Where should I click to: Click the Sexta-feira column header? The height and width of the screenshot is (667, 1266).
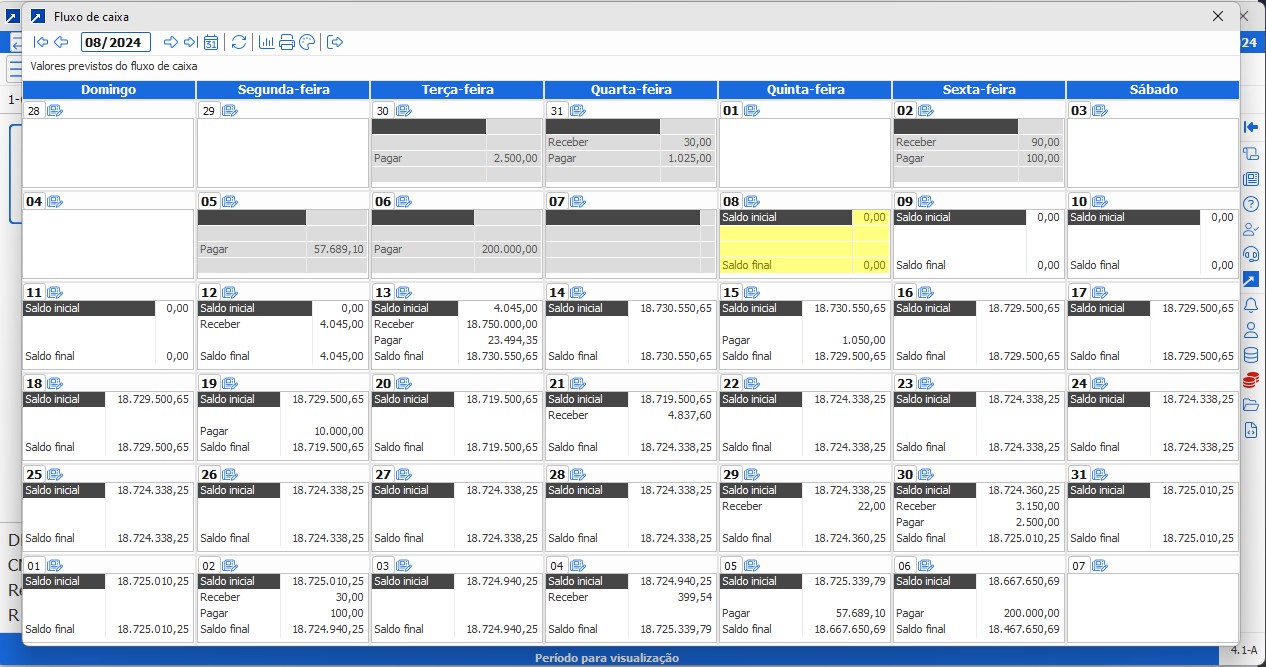coord(979,89)
